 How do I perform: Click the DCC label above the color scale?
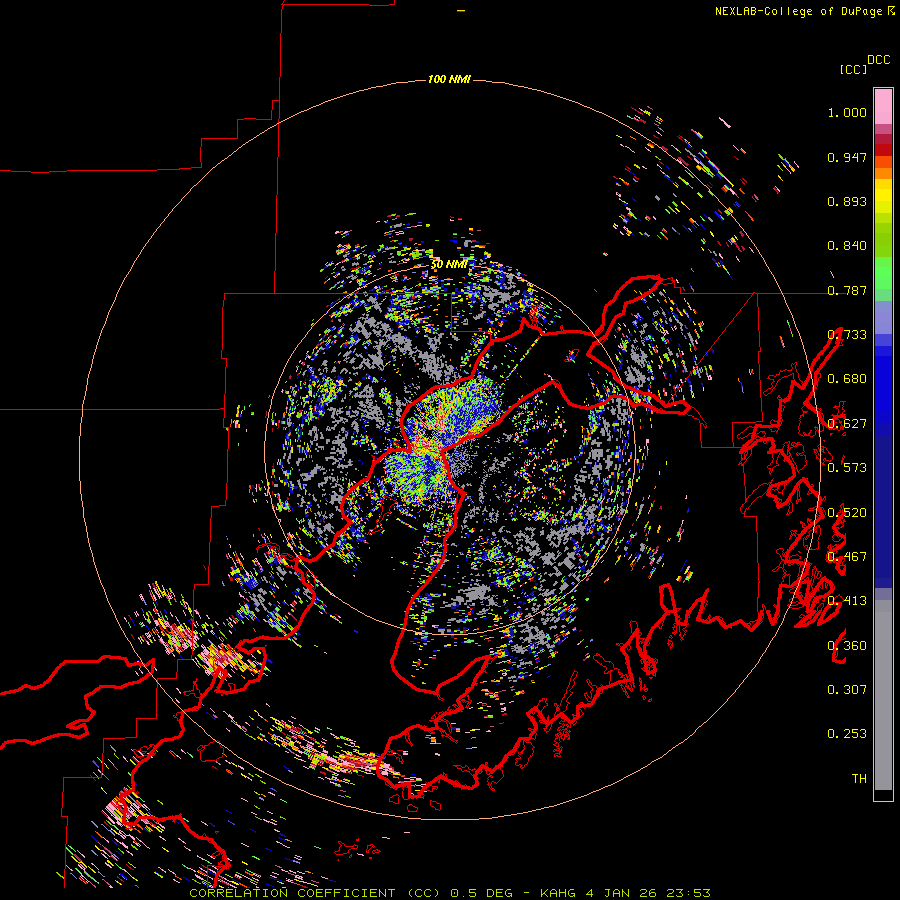click(879, 60)
